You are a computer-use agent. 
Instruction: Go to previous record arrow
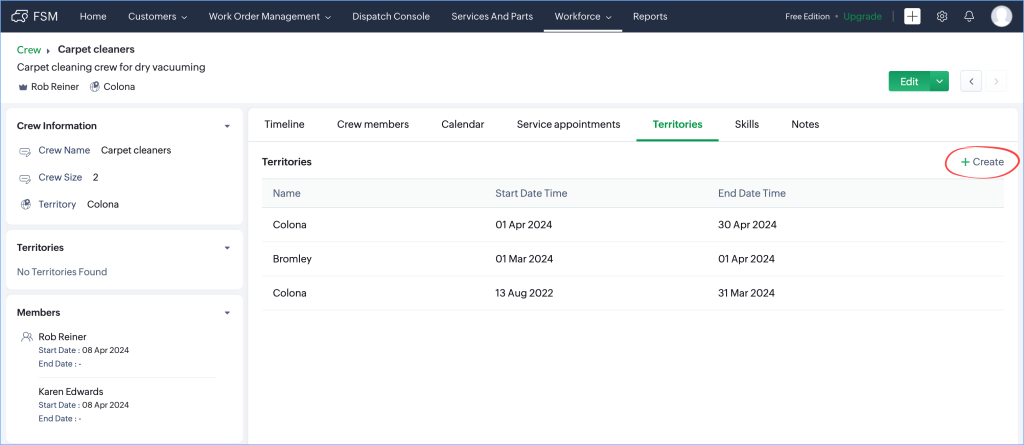coord(970,81)
